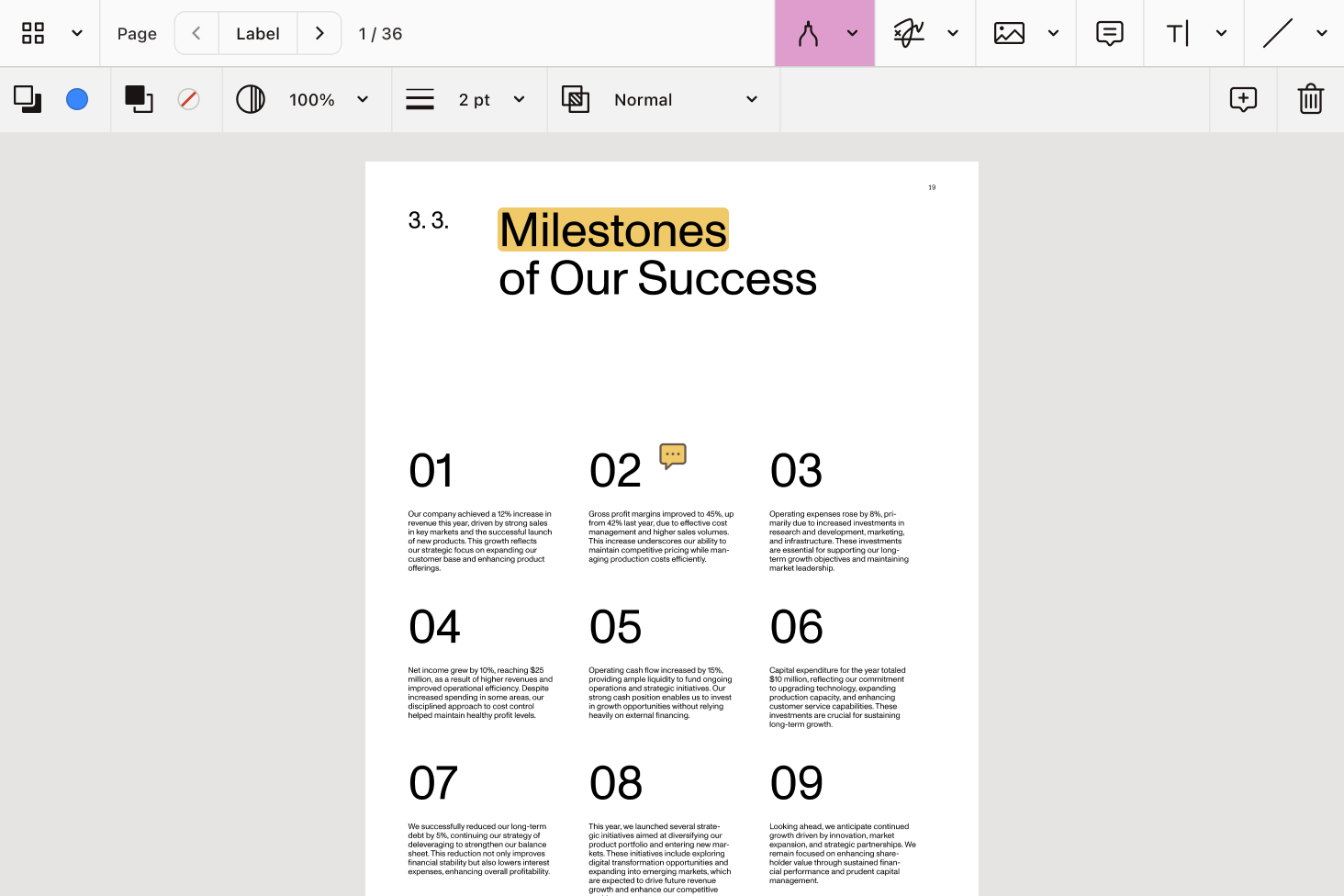The image size is (1344, 896).
Task: Go to the next page
Action: click(319, 33)
